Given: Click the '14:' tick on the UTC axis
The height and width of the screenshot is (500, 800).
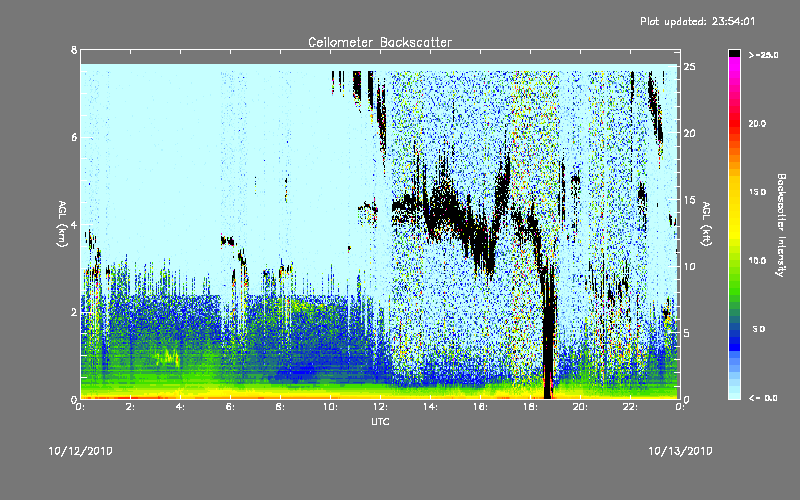Looking at the screenshot, I should tap(430, 407).
